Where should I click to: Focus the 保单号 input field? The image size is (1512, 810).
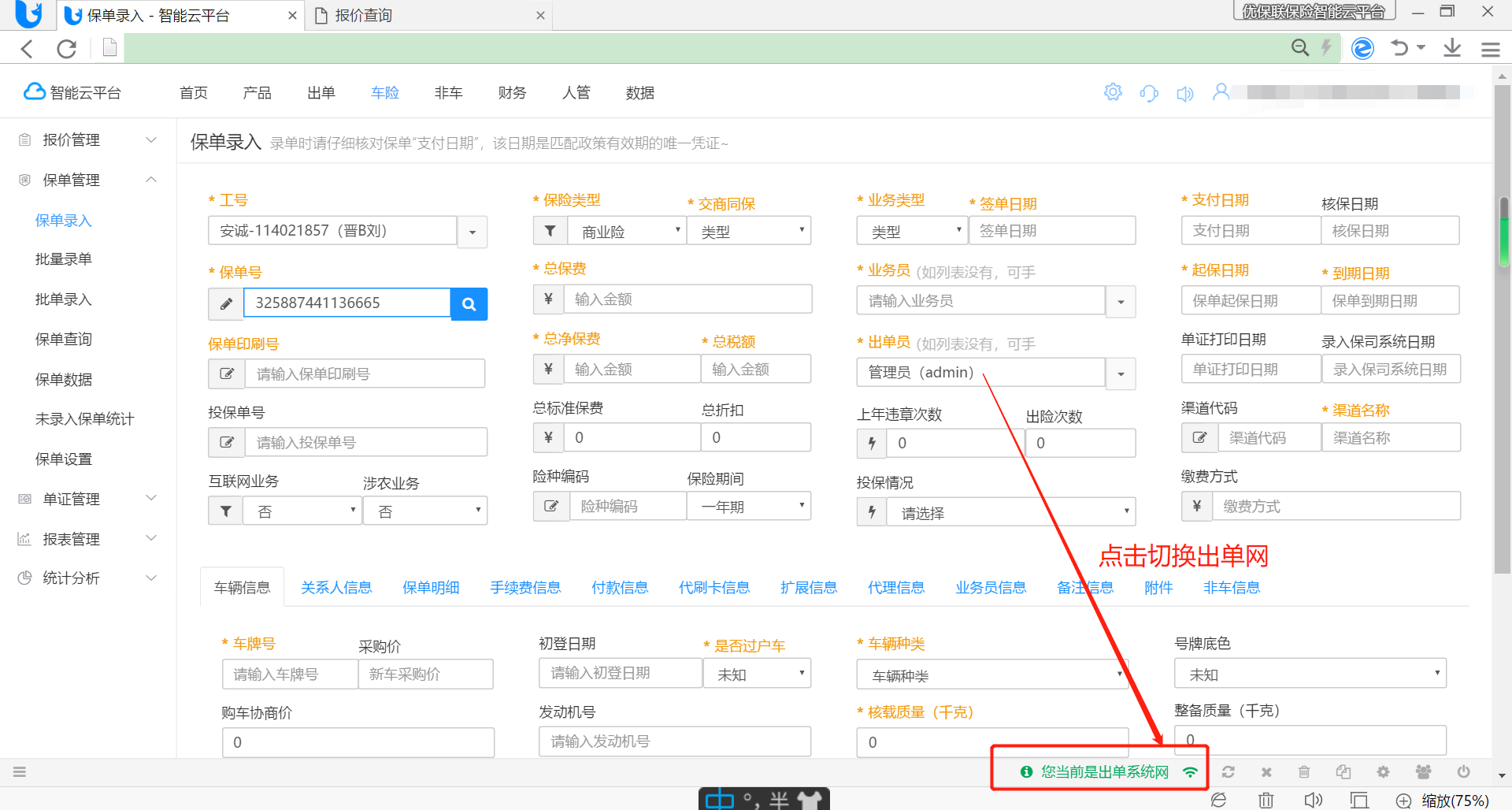(x=346, y=303)
